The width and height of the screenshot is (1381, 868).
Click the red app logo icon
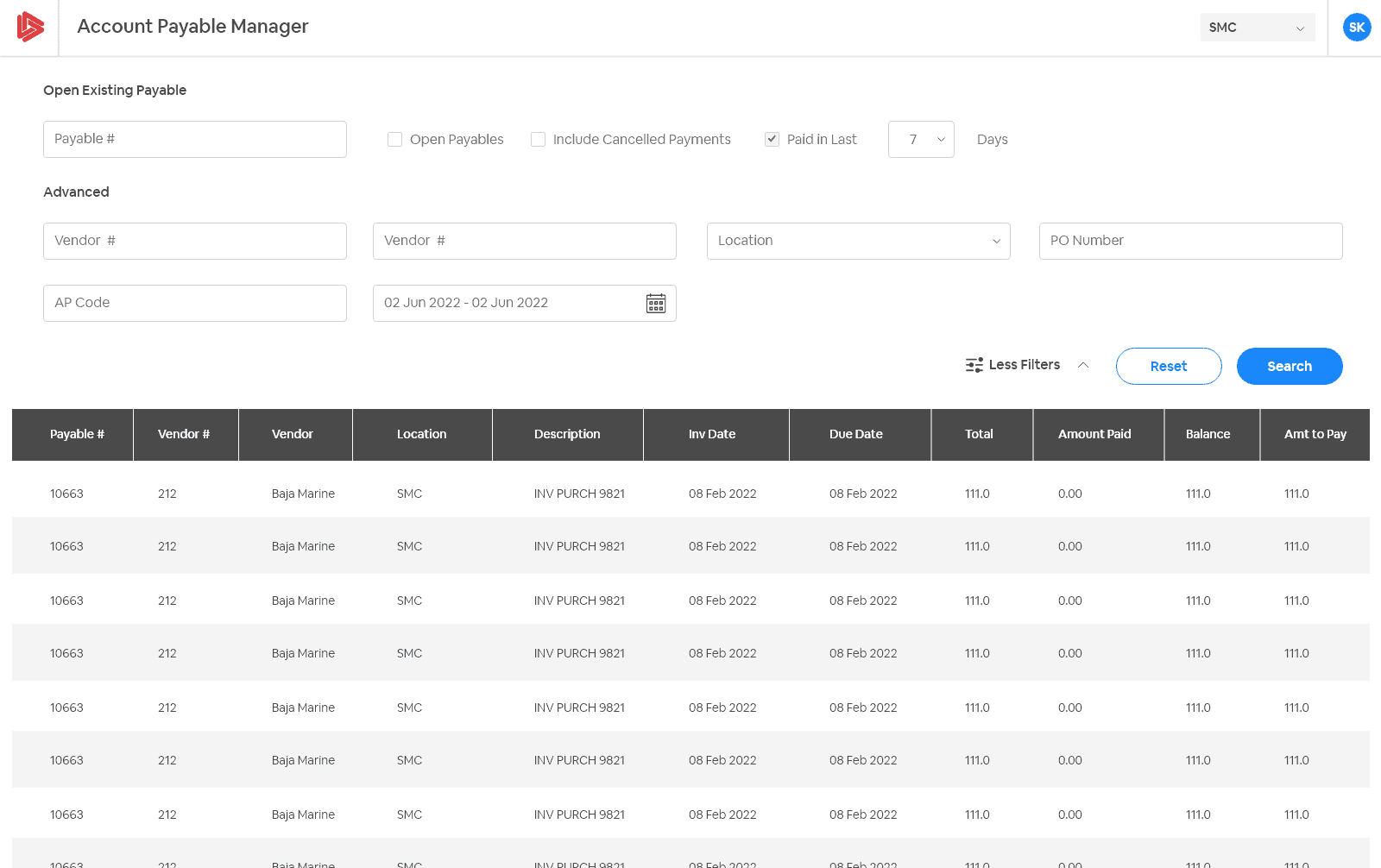(30, 28)
